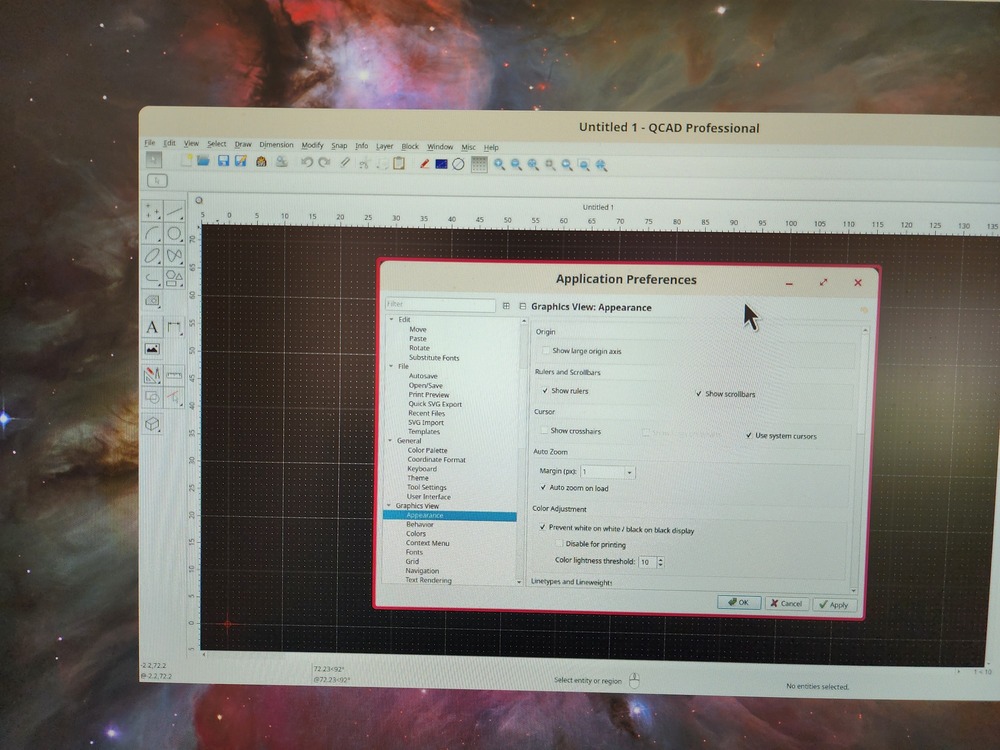This screenshot has width=1000, height=750.
Task: Expand the Edit settings category
Action: (390, 319)
